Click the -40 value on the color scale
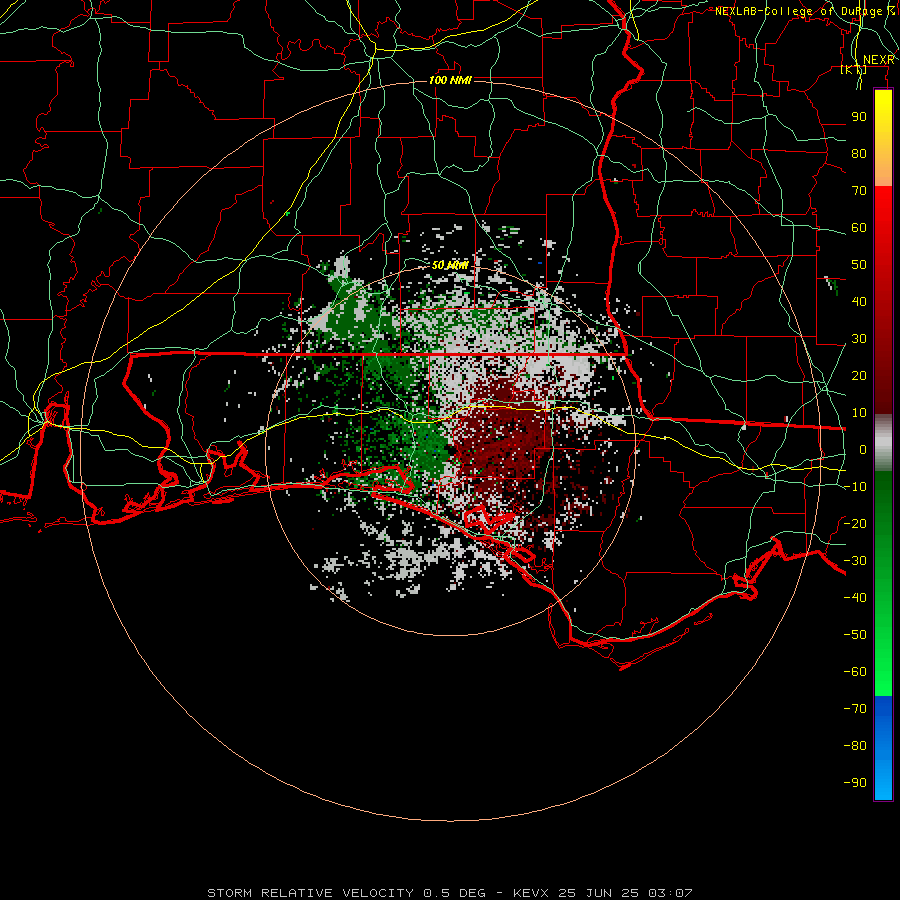Image resolution: width=900 pixels, height=900 pixels. (x=855, y=598)
